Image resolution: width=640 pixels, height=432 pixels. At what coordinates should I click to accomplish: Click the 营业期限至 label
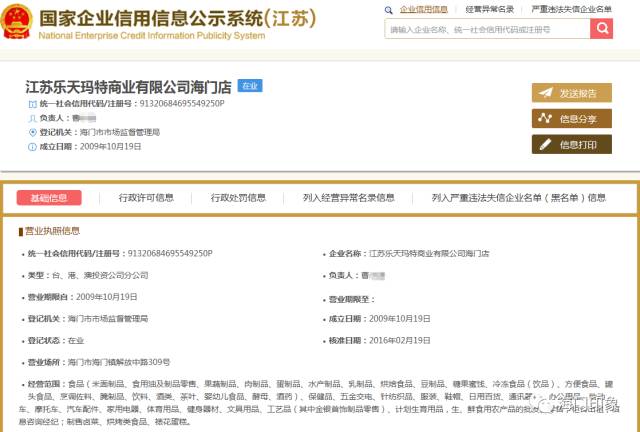(352, 300)
